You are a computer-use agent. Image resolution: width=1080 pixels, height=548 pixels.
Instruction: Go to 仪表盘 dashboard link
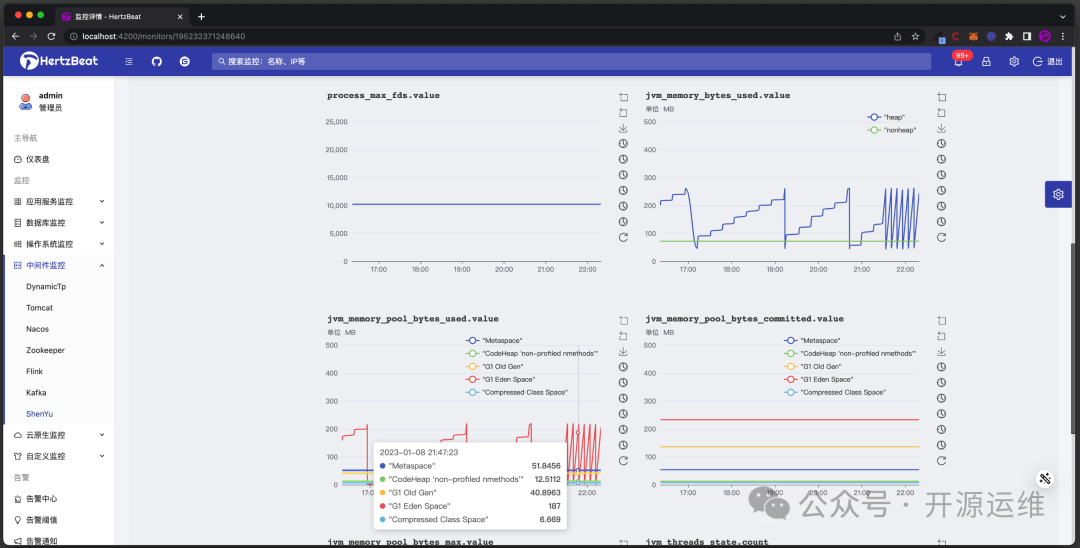pos(37,159)
